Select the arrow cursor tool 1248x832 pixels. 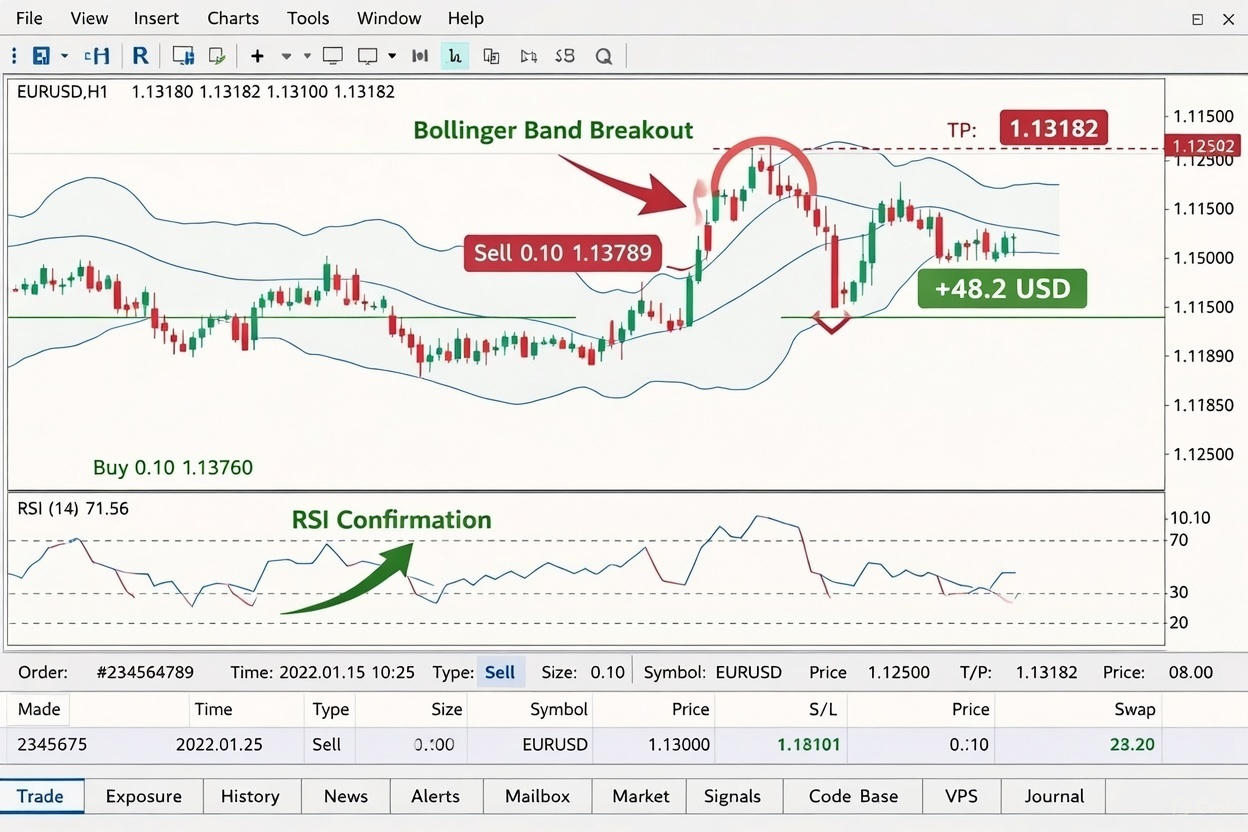(528, 56)
